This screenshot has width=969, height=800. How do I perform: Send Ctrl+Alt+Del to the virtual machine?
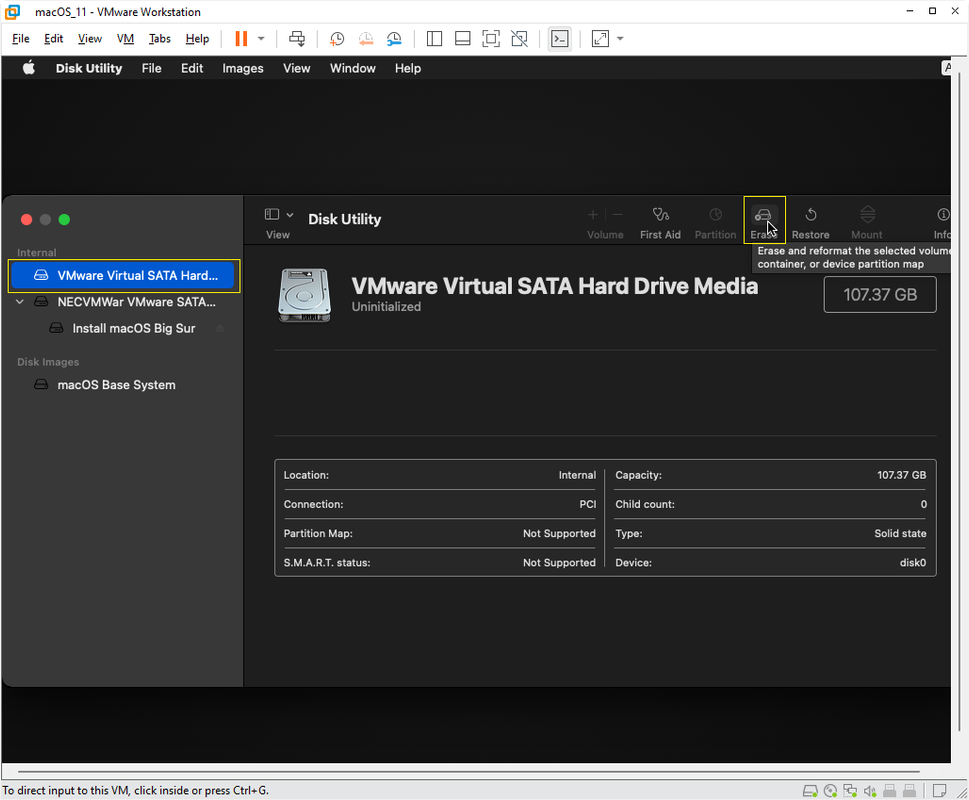coord(297,39)
